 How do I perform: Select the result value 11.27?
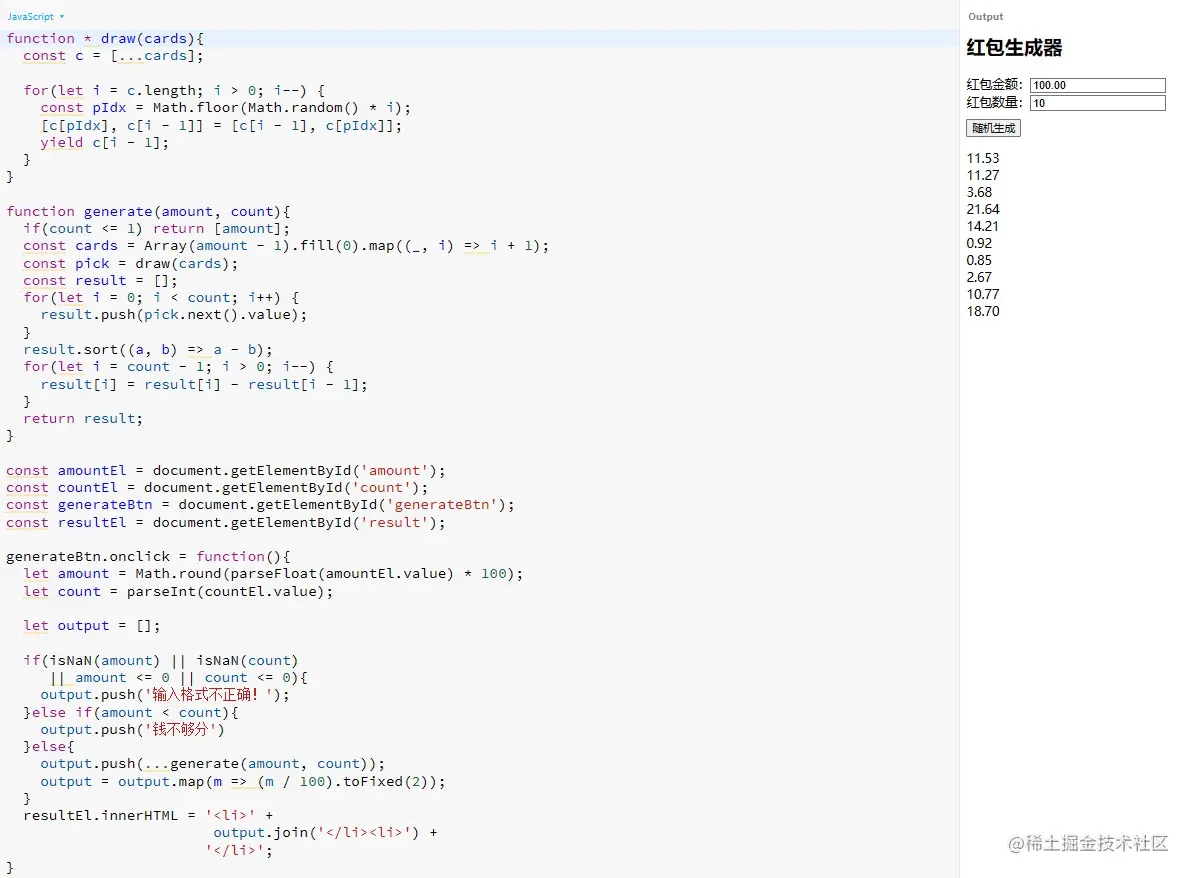pos(982,175)
